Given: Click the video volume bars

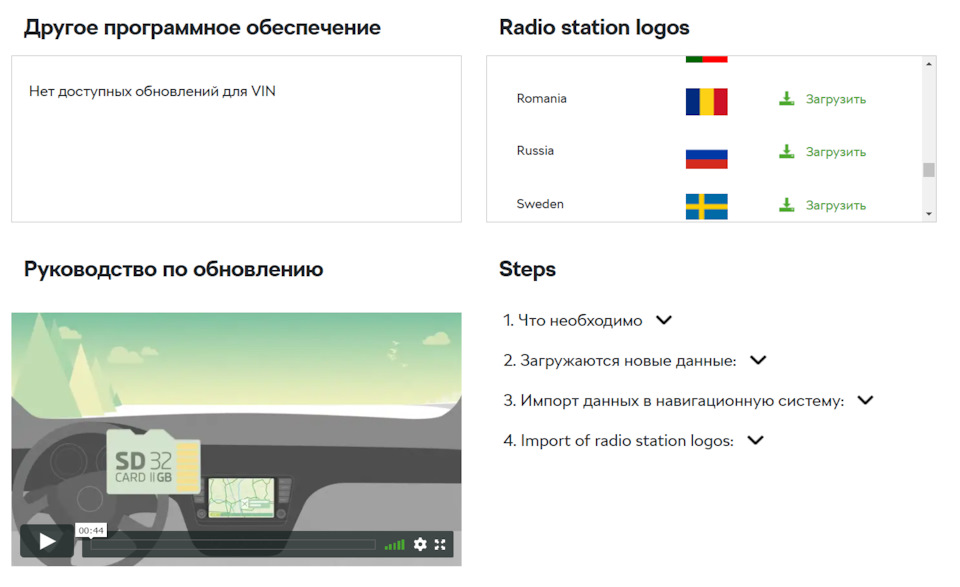Looking at the screenshot, I should click(394, 544).
